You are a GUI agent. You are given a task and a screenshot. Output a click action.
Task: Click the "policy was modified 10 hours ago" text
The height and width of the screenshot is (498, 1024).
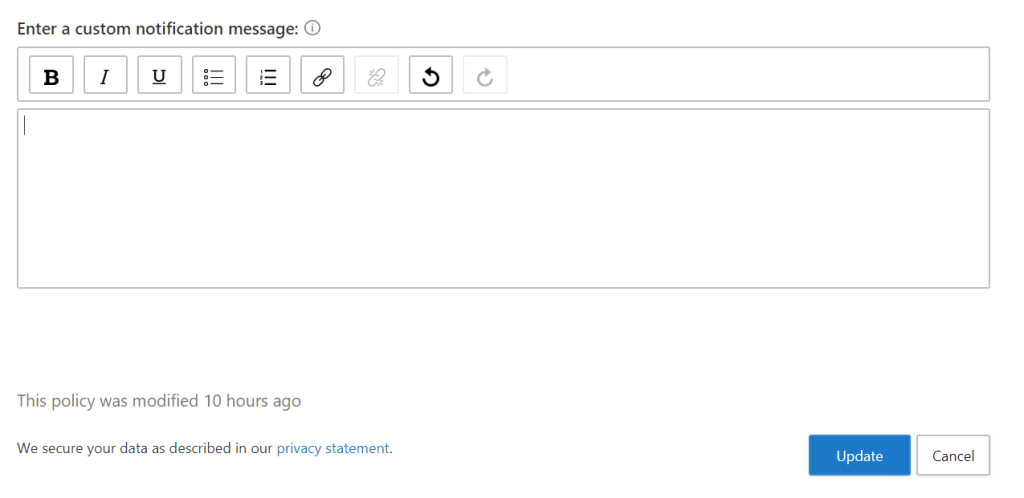point(159,401)
